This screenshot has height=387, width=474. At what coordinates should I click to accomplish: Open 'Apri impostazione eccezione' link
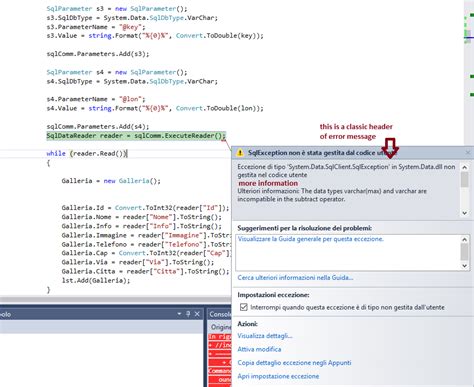(278, 376)
